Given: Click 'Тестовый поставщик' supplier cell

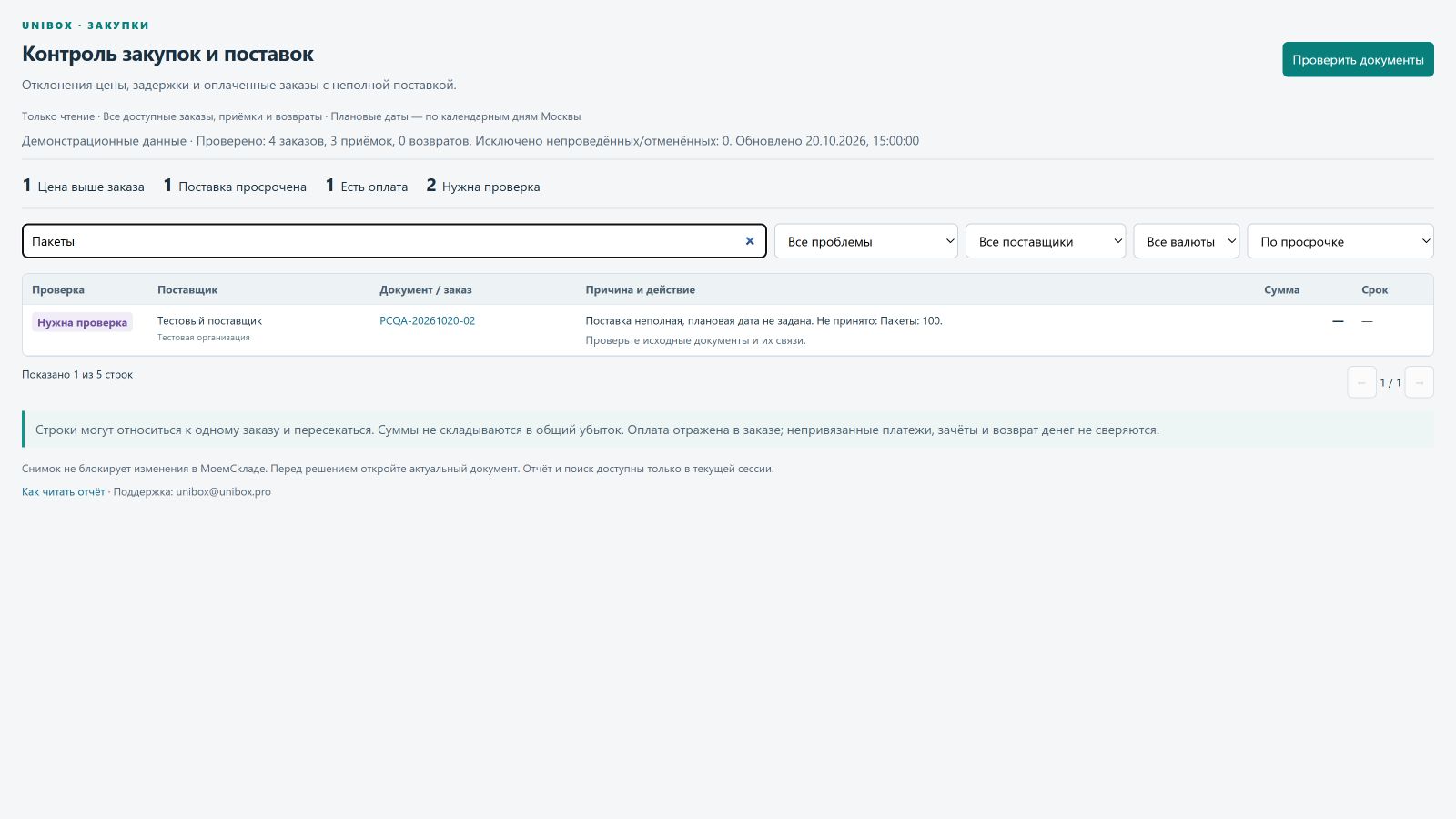Looking at the screenshot, I should tap(209, 320).
